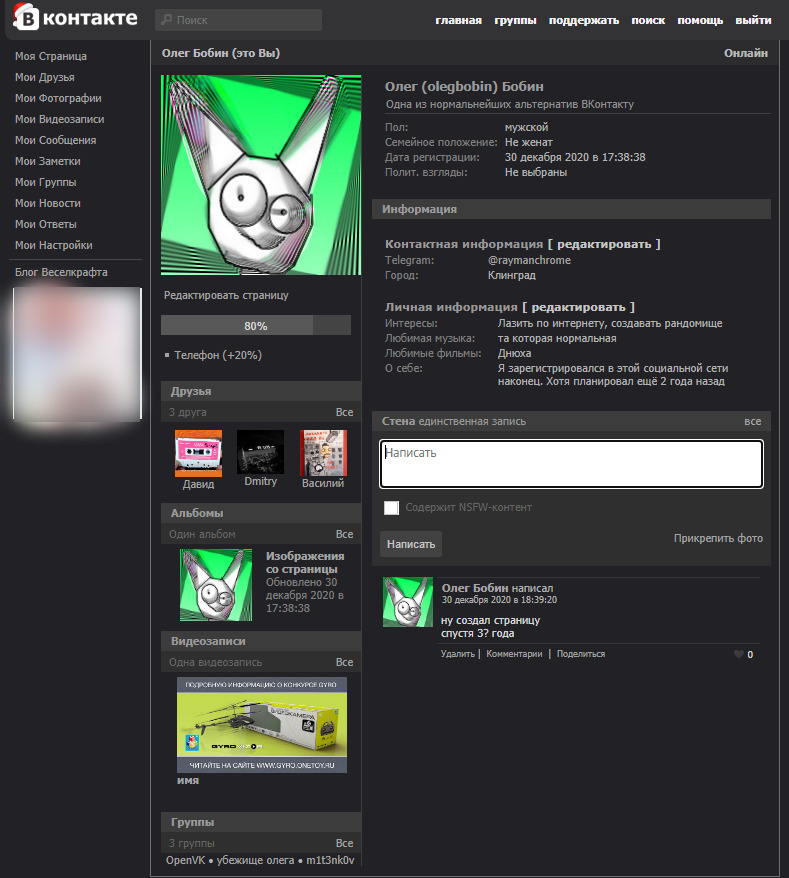This screenshot has width=789, height=878.
Task: Open the GYRO helicopter video thumbnail
Action: (262, 725)
